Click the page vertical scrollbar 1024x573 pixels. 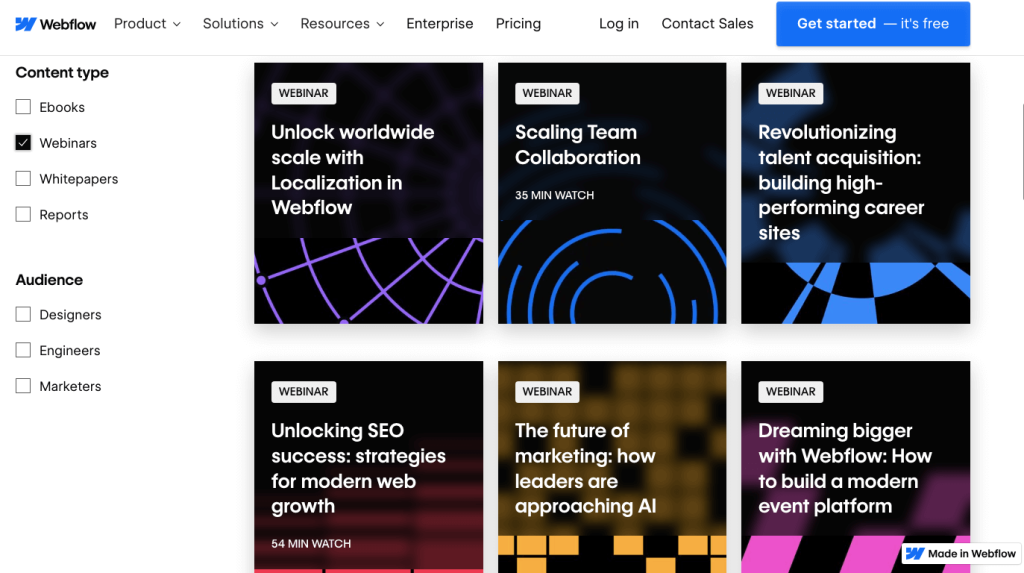pos(1022,150)
